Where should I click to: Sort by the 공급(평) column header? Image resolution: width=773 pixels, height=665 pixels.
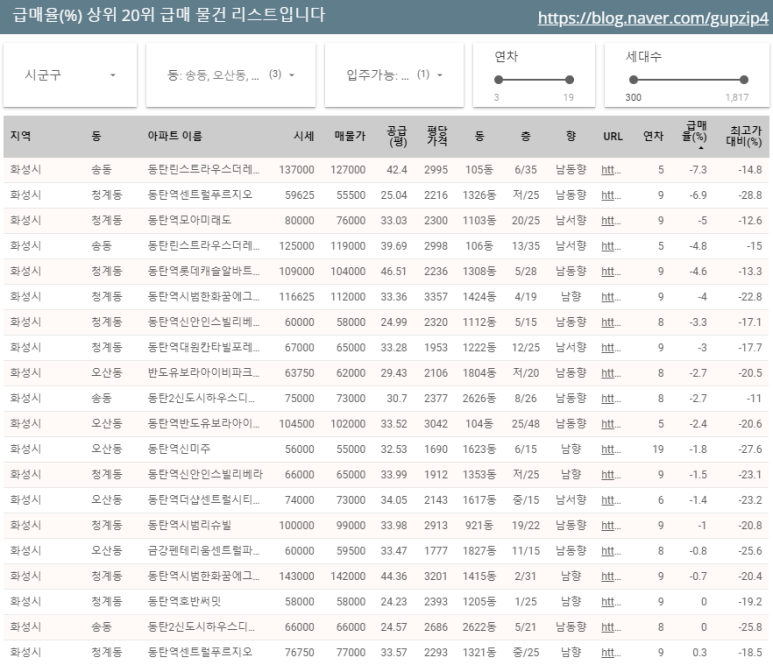[396, 136]
